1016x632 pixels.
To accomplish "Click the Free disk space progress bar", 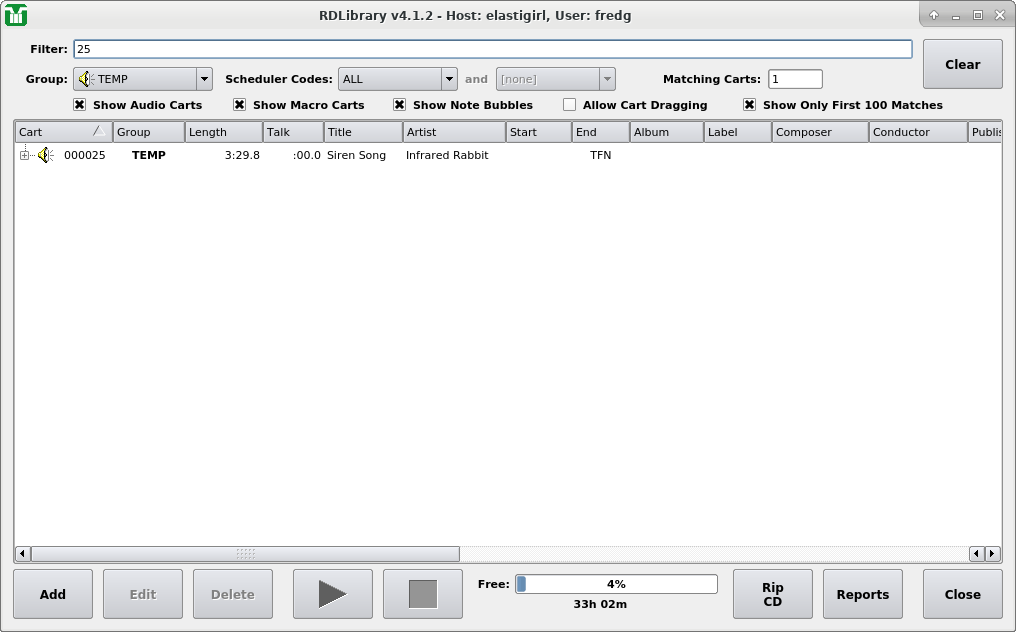I will click(x=615, y=584).
